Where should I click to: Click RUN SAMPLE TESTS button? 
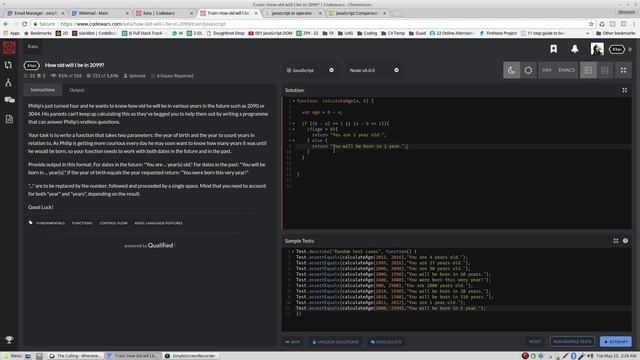click(x=572, y=342)
